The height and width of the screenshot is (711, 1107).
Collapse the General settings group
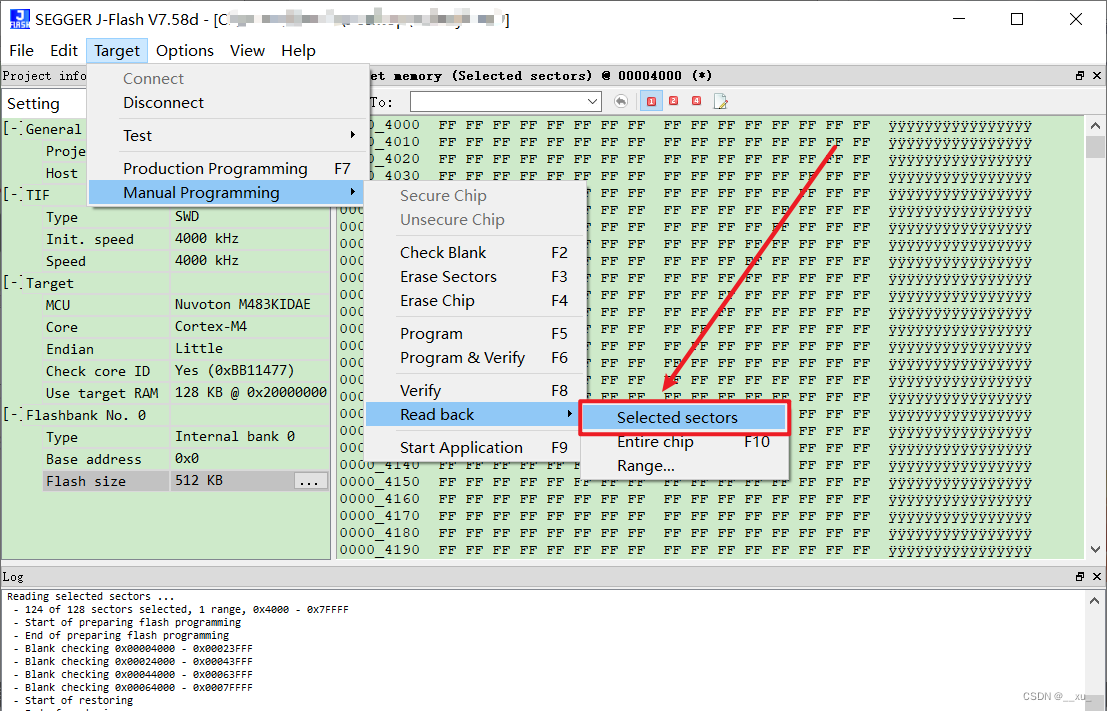click(12, 129)
